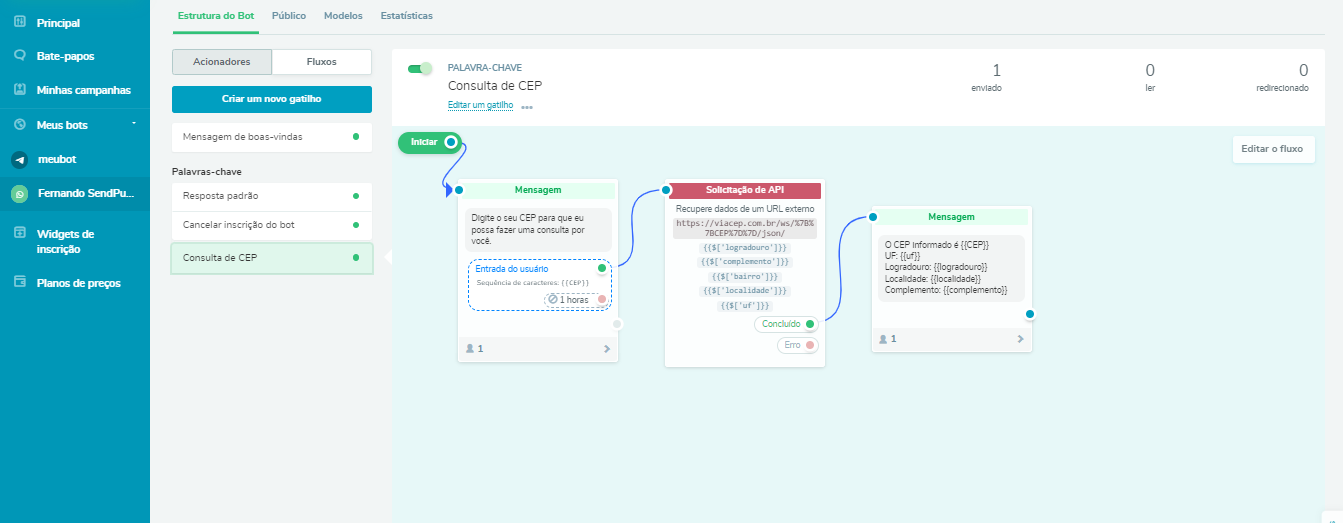The height and width of the screenshot is (523, 1343).
Task: Open Principal dashboard icon in sidebar
Action: coord(19,22)
